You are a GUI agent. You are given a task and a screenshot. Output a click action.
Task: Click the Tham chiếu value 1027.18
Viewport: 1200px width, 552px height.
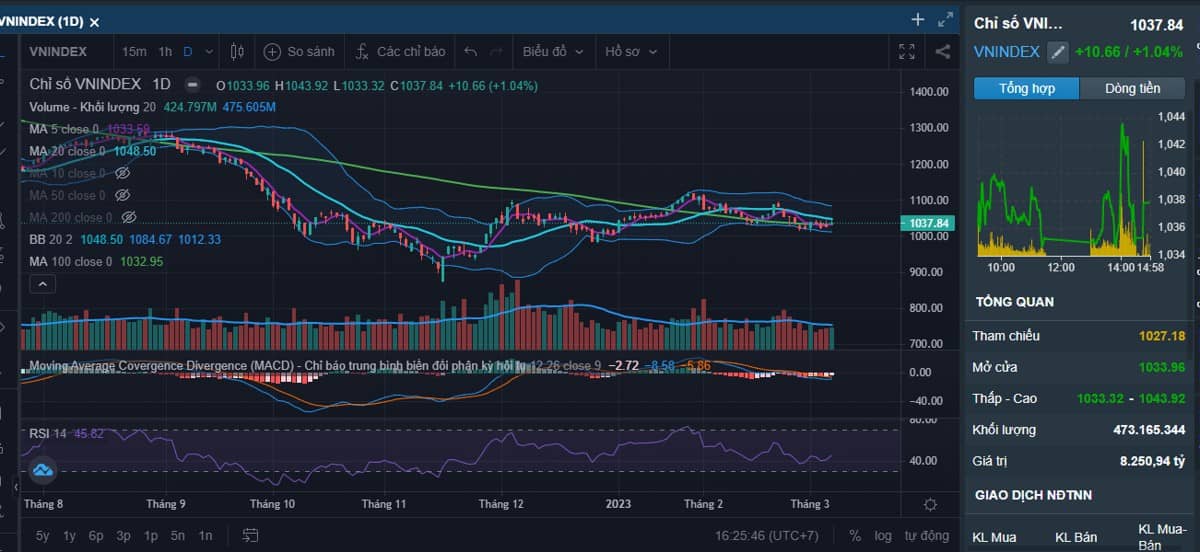tap(1162, 335)
